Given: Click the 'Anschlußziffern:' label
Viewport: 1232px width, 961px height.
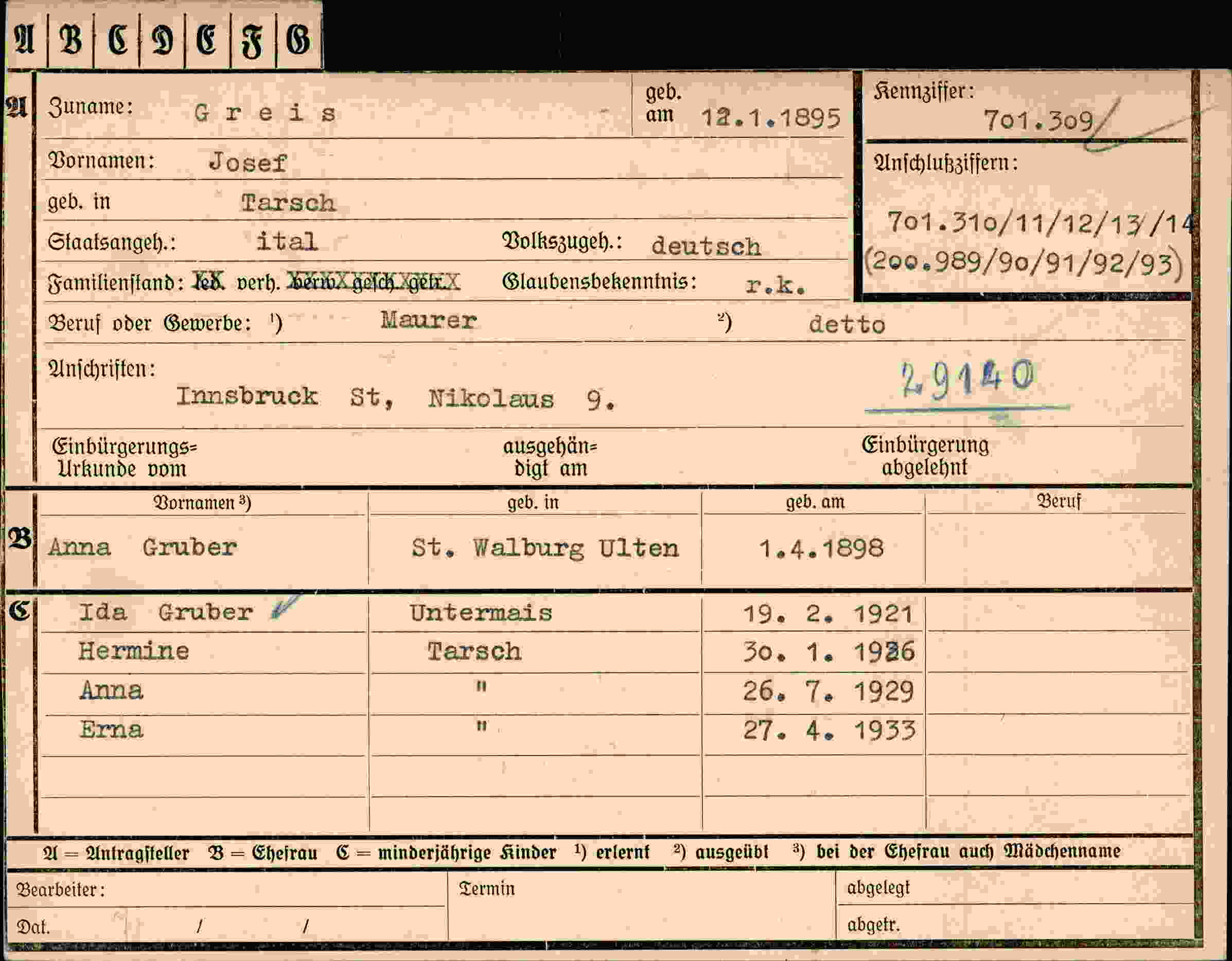Looking at the screenshot, I should (945, 163).
